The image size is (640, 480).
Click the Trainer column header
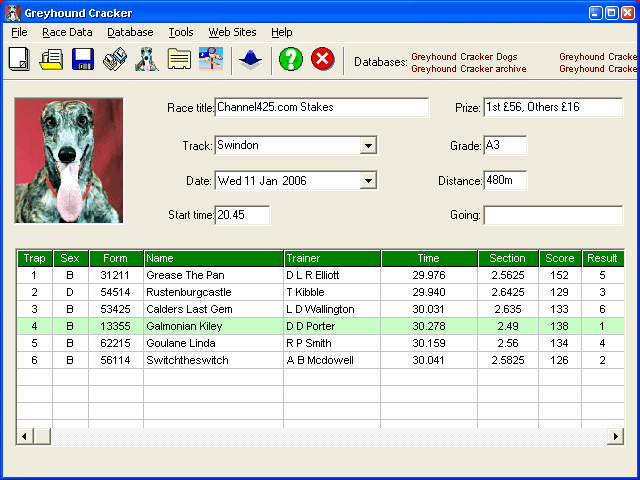pos(332,258)
